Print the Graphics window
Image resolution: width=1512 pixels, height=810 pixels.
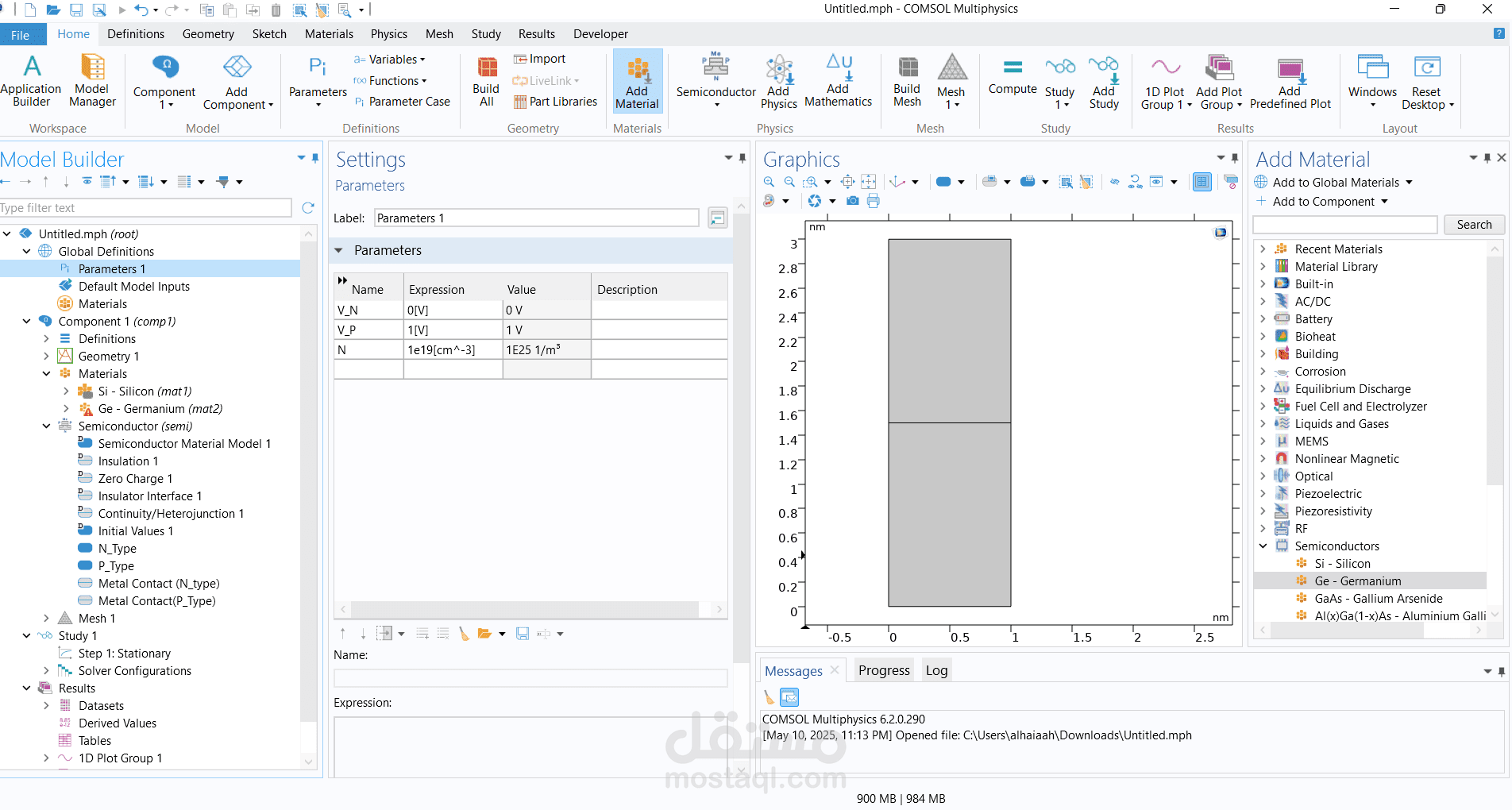click(874, 201)
